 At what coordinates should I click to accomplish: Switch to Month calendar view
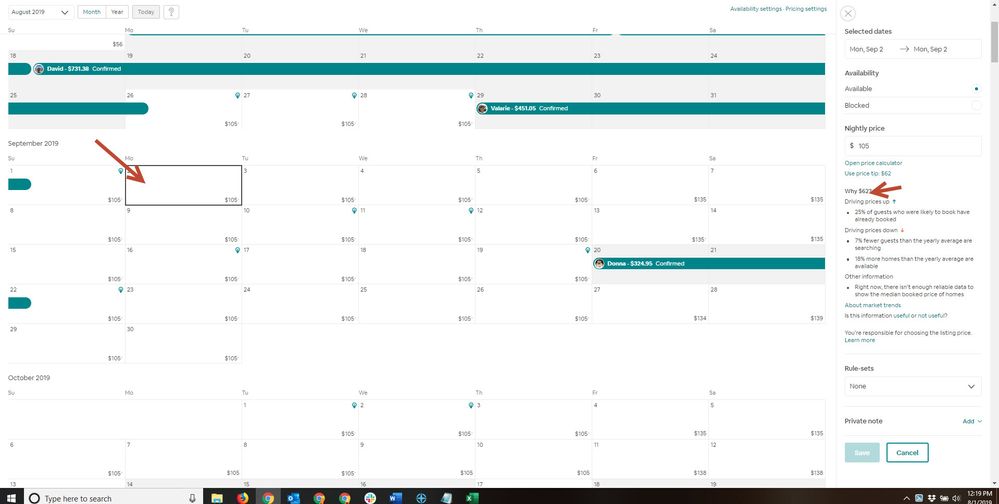tap(91, 12)
